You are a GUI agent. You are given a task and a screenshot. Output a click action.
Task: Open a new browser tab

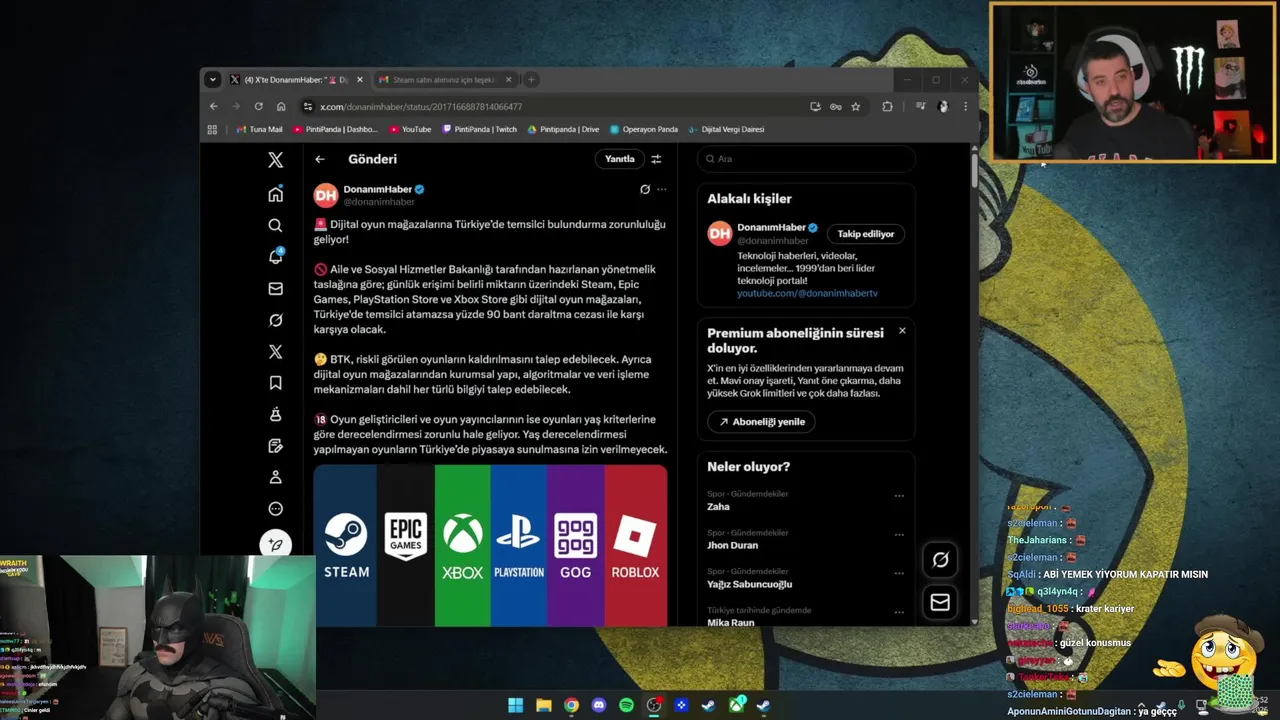coord(532,80)
